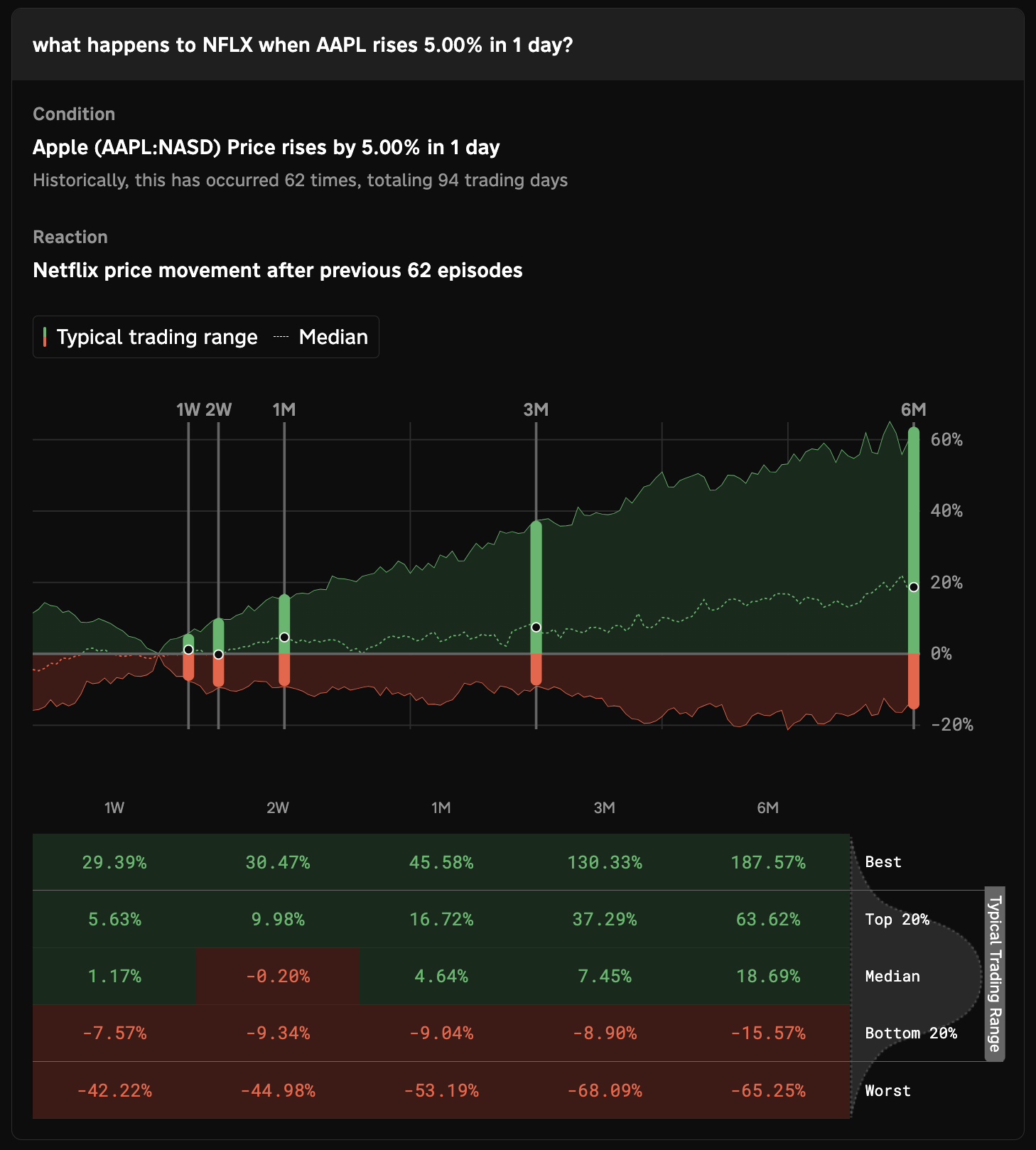Click the median dot on the 1W bar
Screen dimensions: 1036x1150
pyautogui.click(x=188, y=650)
